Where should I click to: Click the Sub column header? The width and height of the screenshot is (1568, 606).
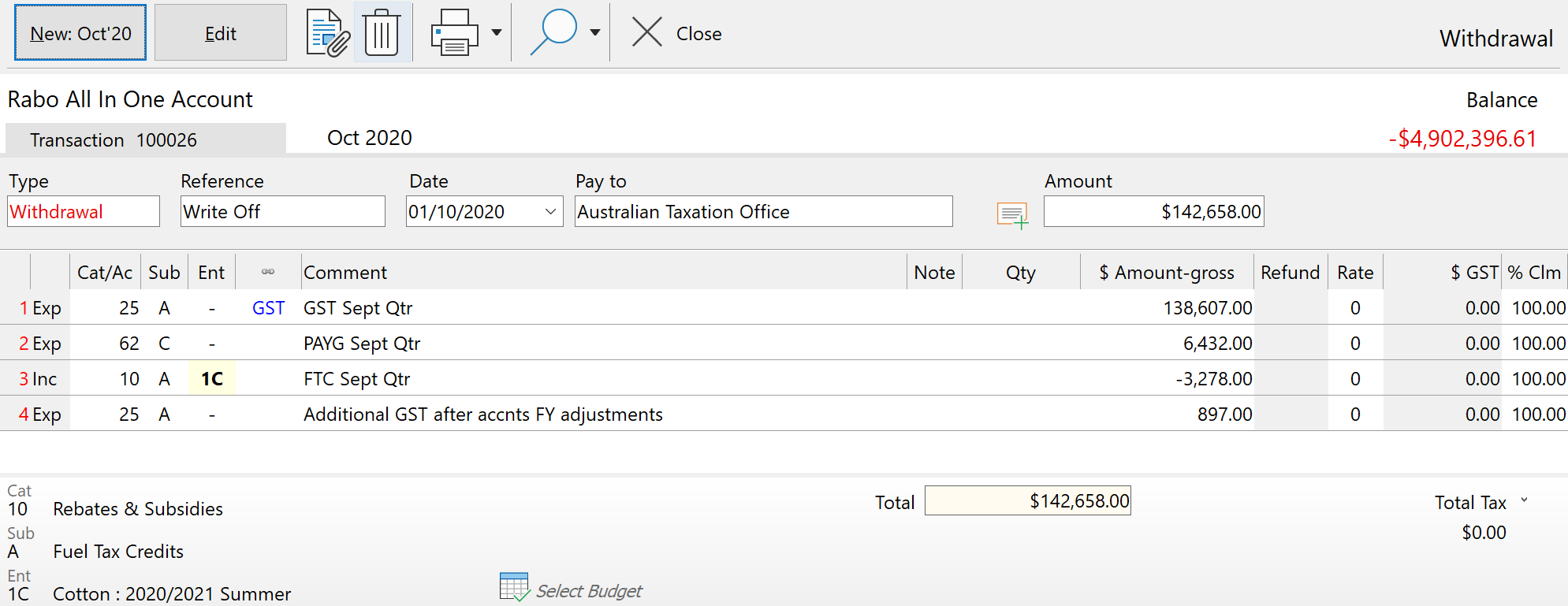(164, 273)
